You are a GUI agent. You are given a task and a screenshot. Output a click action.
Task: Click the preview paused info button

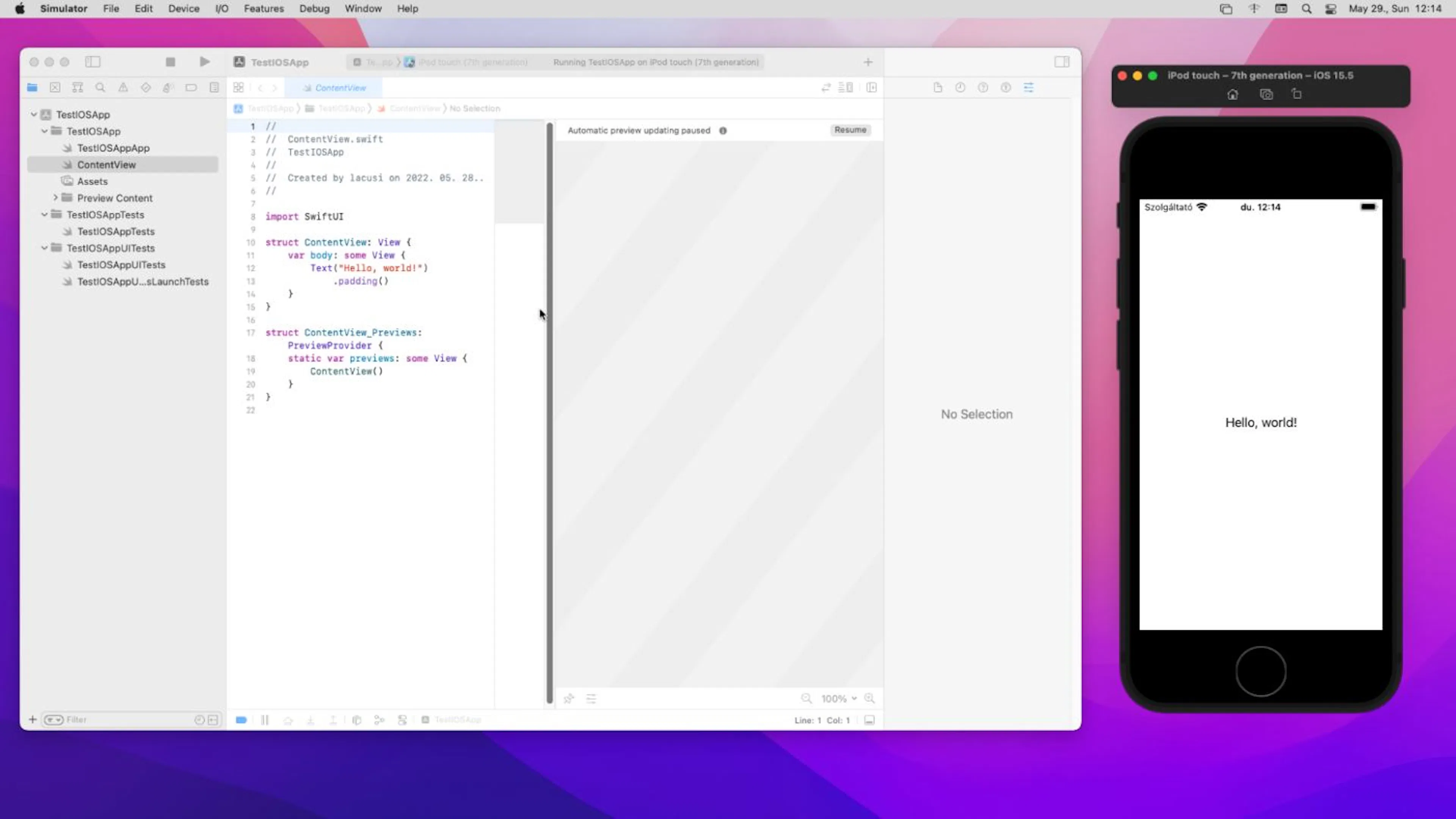(723, 130)
